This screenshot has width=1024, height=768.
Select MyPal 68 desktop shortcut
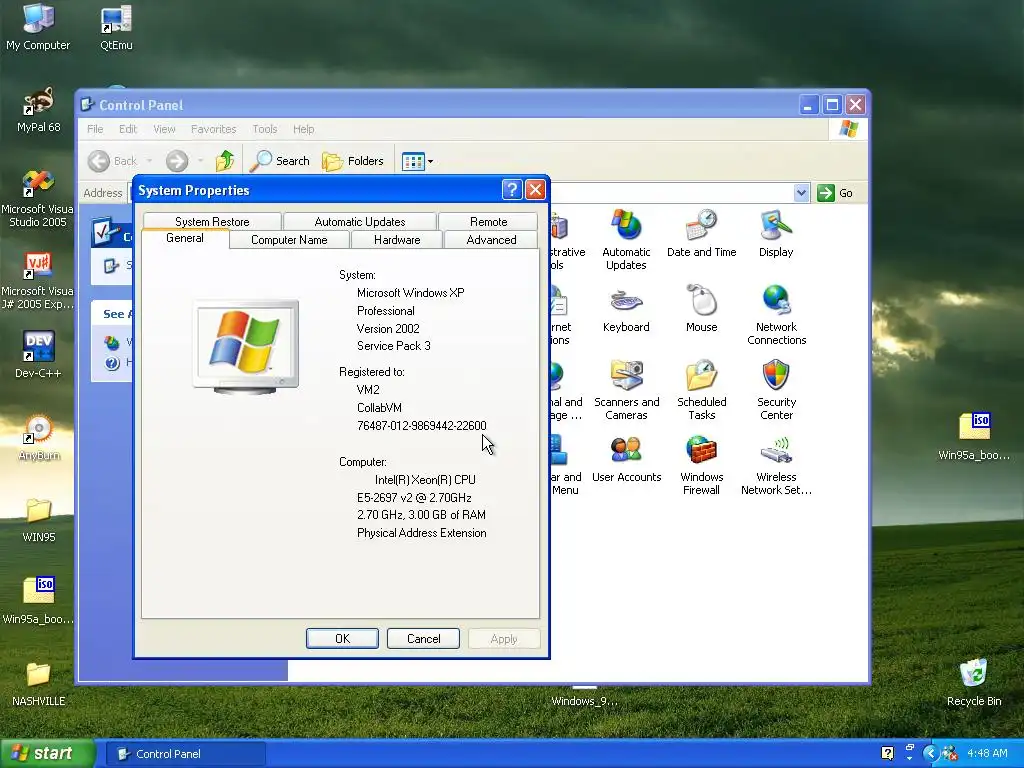[x=39, y=109]
